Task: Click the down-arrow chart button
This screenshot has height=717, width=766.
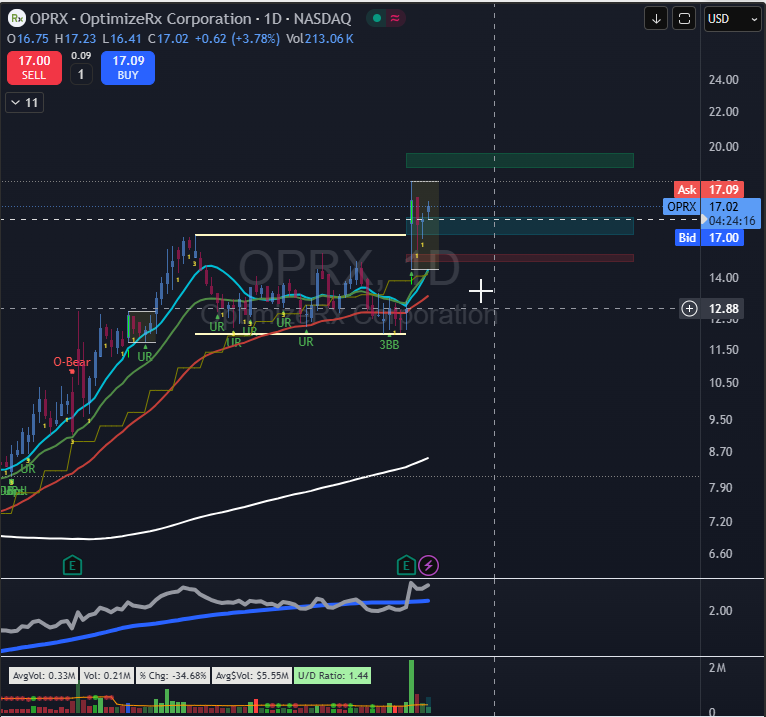Action: pyautogui.click(x=656, y=19)
